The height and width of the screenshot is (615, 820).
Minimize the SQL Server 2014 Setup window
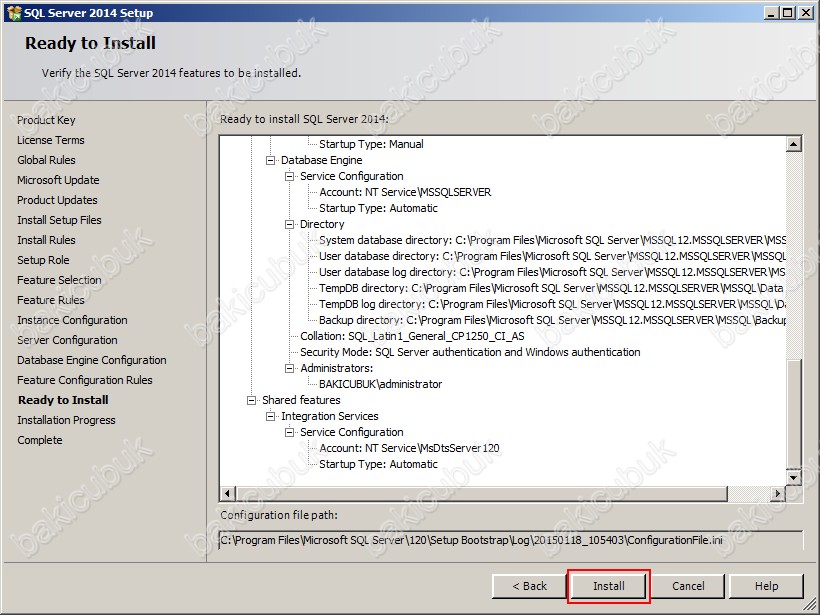click(770, 13)
